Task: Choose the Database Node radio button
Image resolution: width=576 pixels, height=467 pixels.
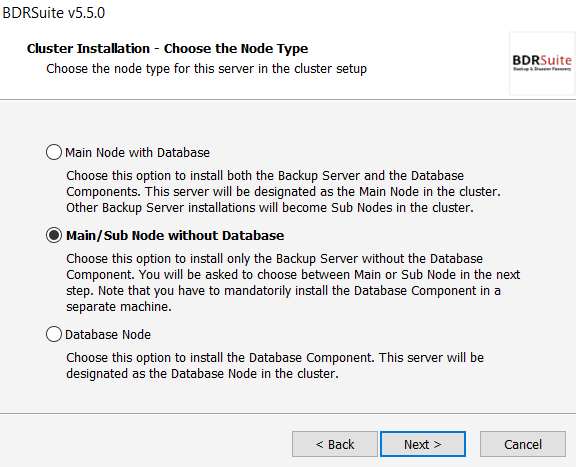Action: point(54,334)
